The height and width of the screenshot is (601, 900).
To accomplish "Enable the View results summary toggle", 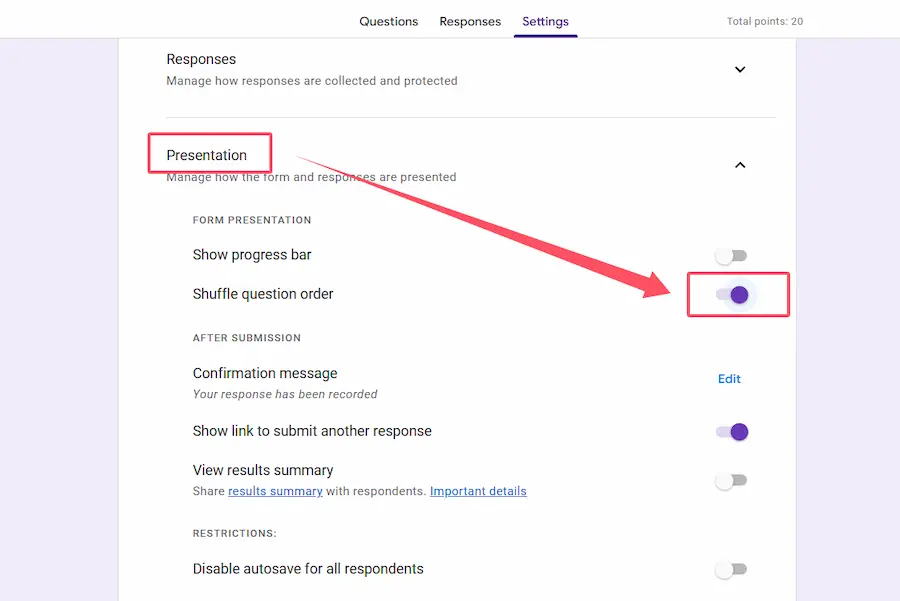I will point(731,481).
